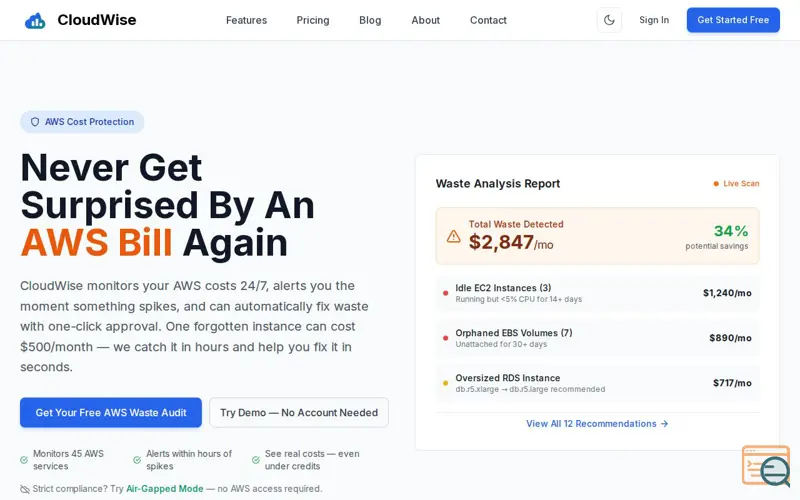The height and width of the screenshot is (500, 800).
Task: Click Get Your Free AWS Waste Audit
Action: (x=111, y=412)
